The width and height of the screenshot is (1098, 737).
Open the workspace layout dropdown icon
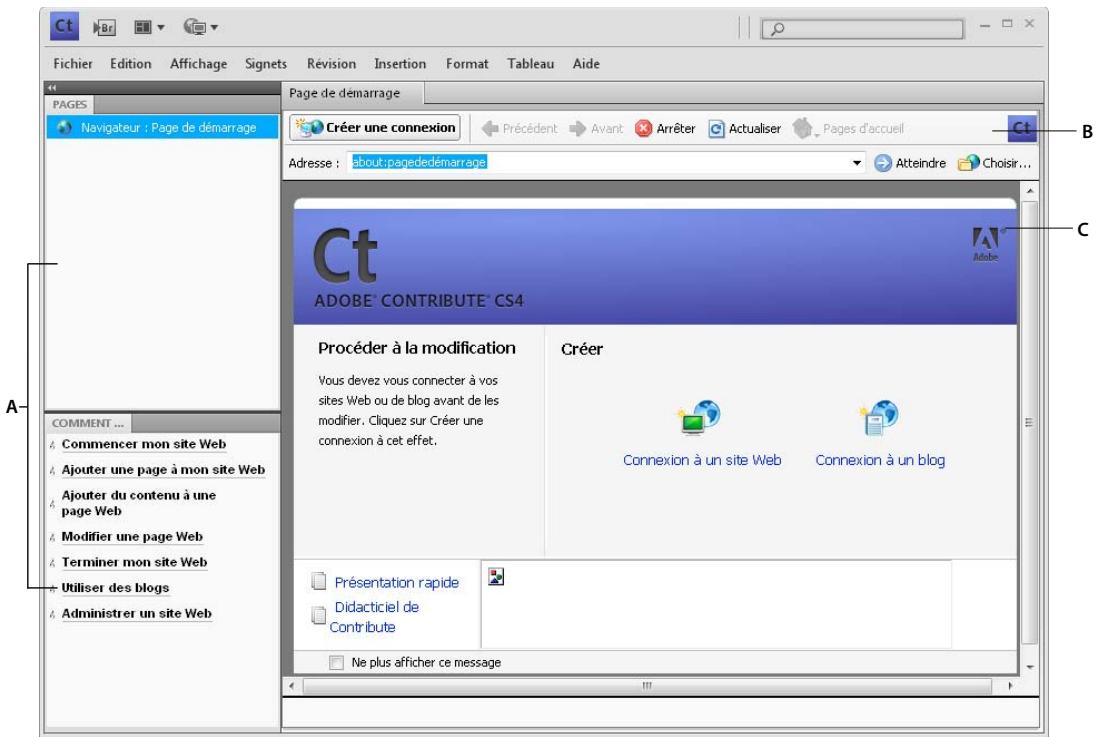point(148,27)
